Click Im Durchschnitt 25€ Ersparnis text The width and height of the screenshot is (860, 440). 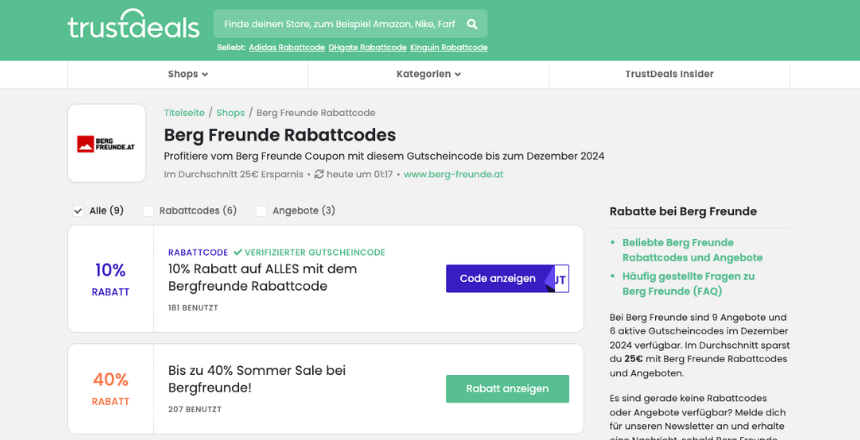(234, 174)
